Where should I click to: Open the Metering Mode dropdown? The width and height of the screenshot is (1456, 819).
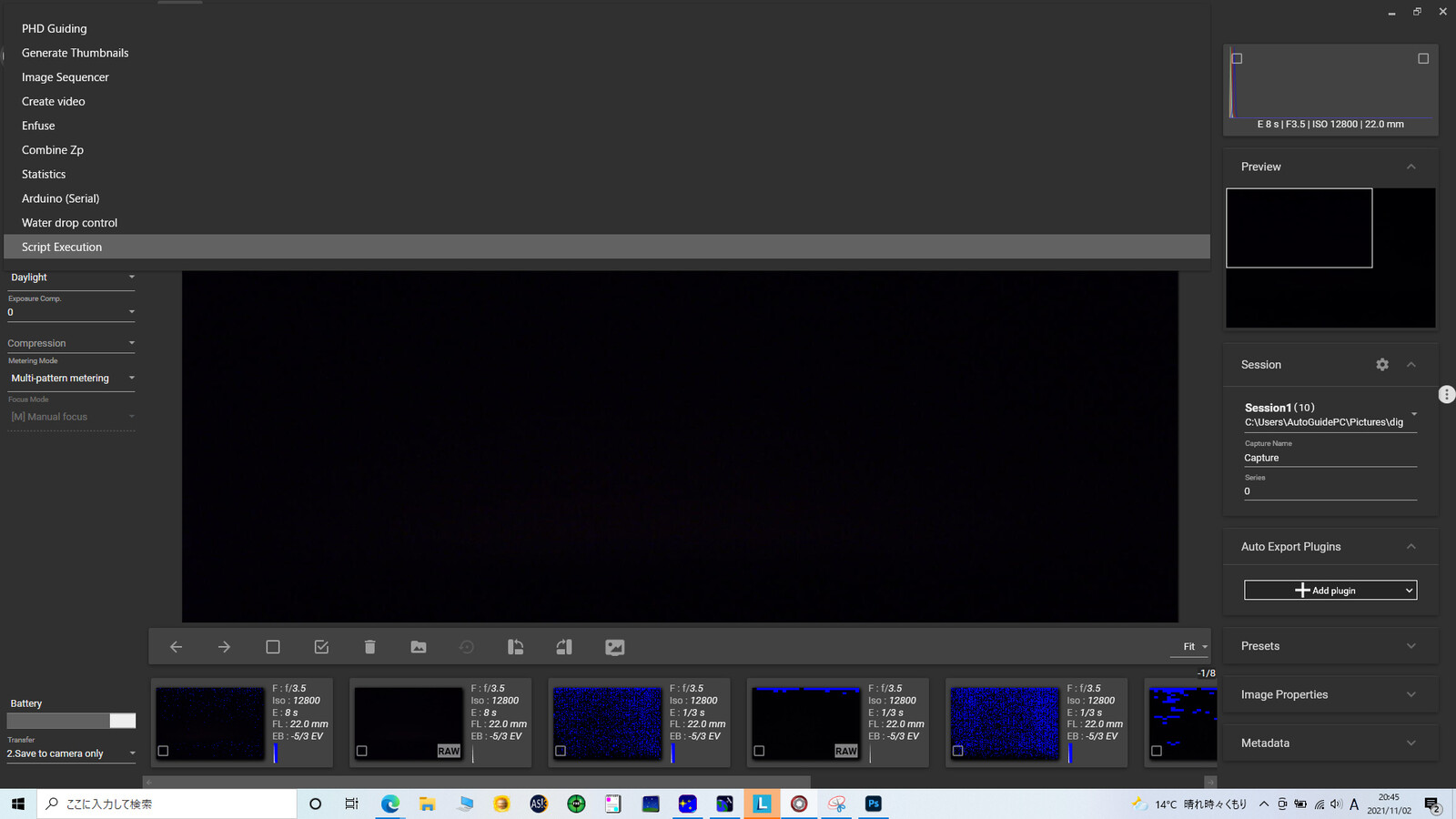[x=71, y=379]
